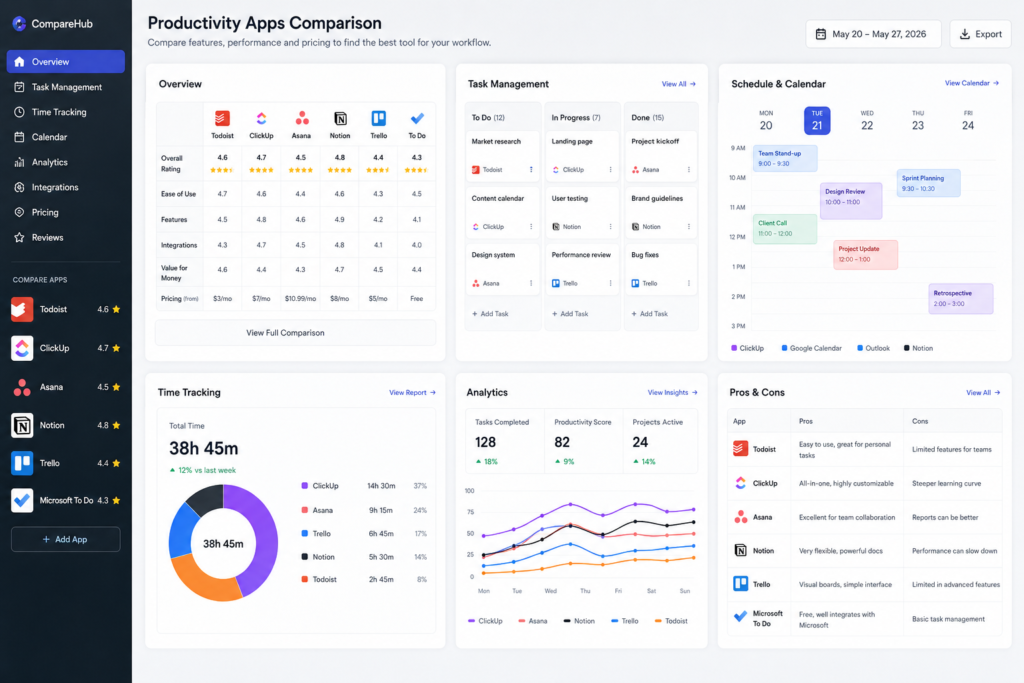Select Microsoft To Do icon in Compare Apps

click(22, 501)
